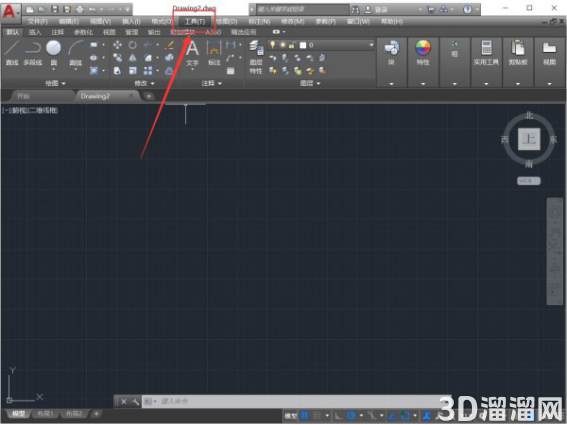The height and width of the screenshot is (425, 567).
Task: Toggle layer on/off light bulb icon
Action: 272,45
